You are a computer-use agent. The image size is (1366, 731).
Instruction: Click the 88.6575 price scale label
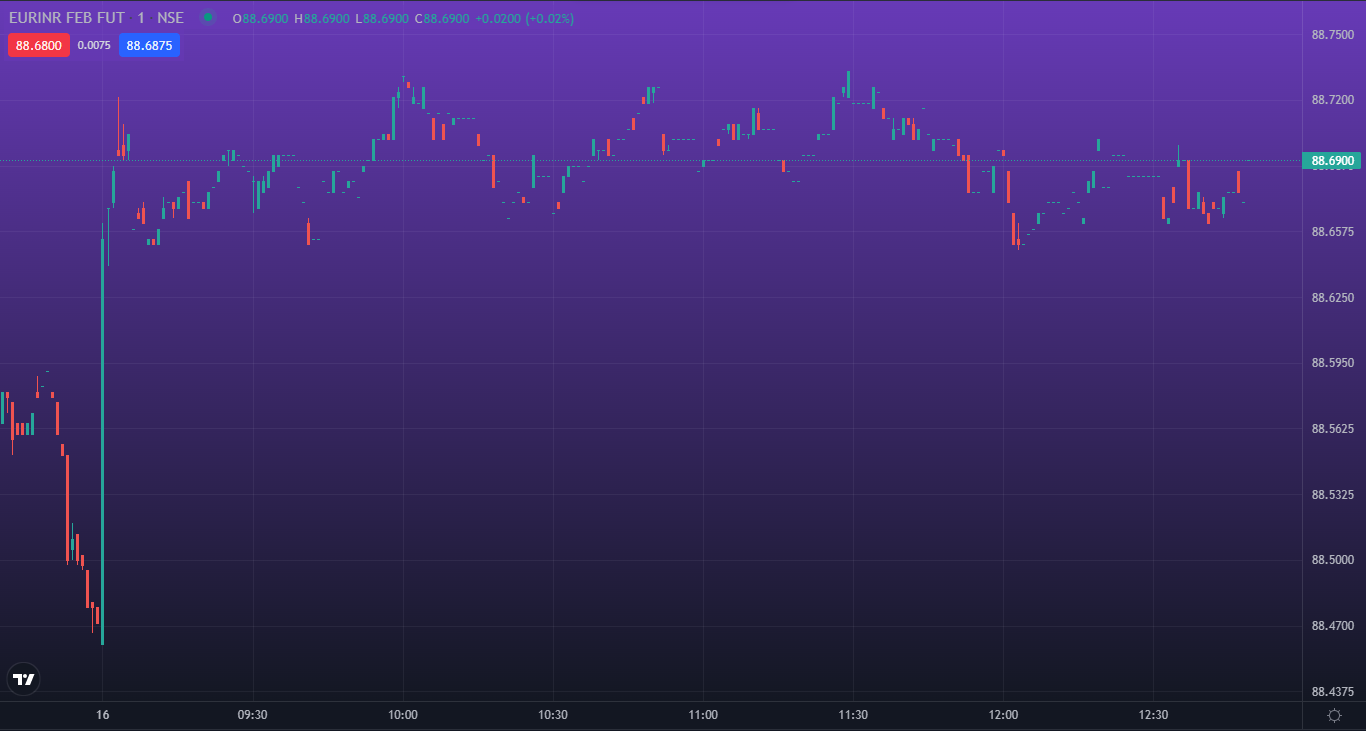[x=1332, y=232]
